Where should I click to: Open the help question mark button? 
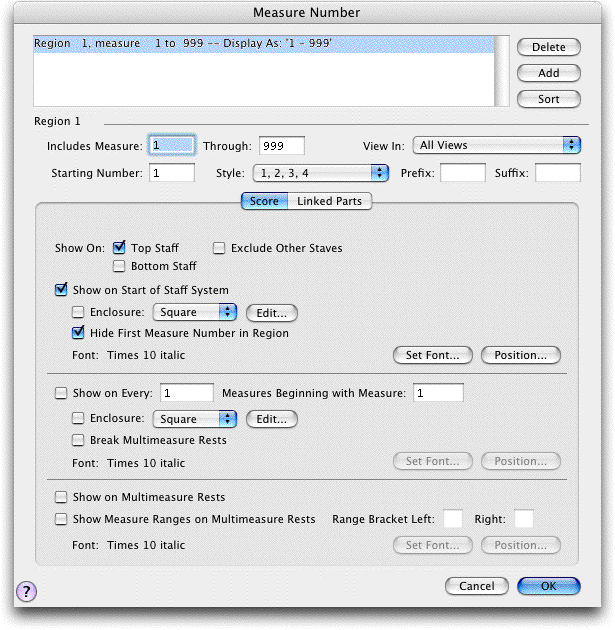point(26,591)
